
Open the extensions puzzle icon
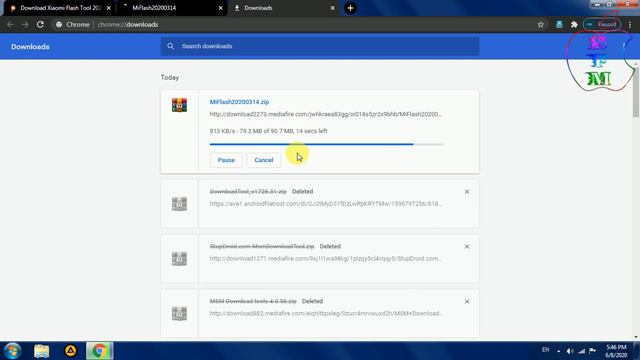574,24
